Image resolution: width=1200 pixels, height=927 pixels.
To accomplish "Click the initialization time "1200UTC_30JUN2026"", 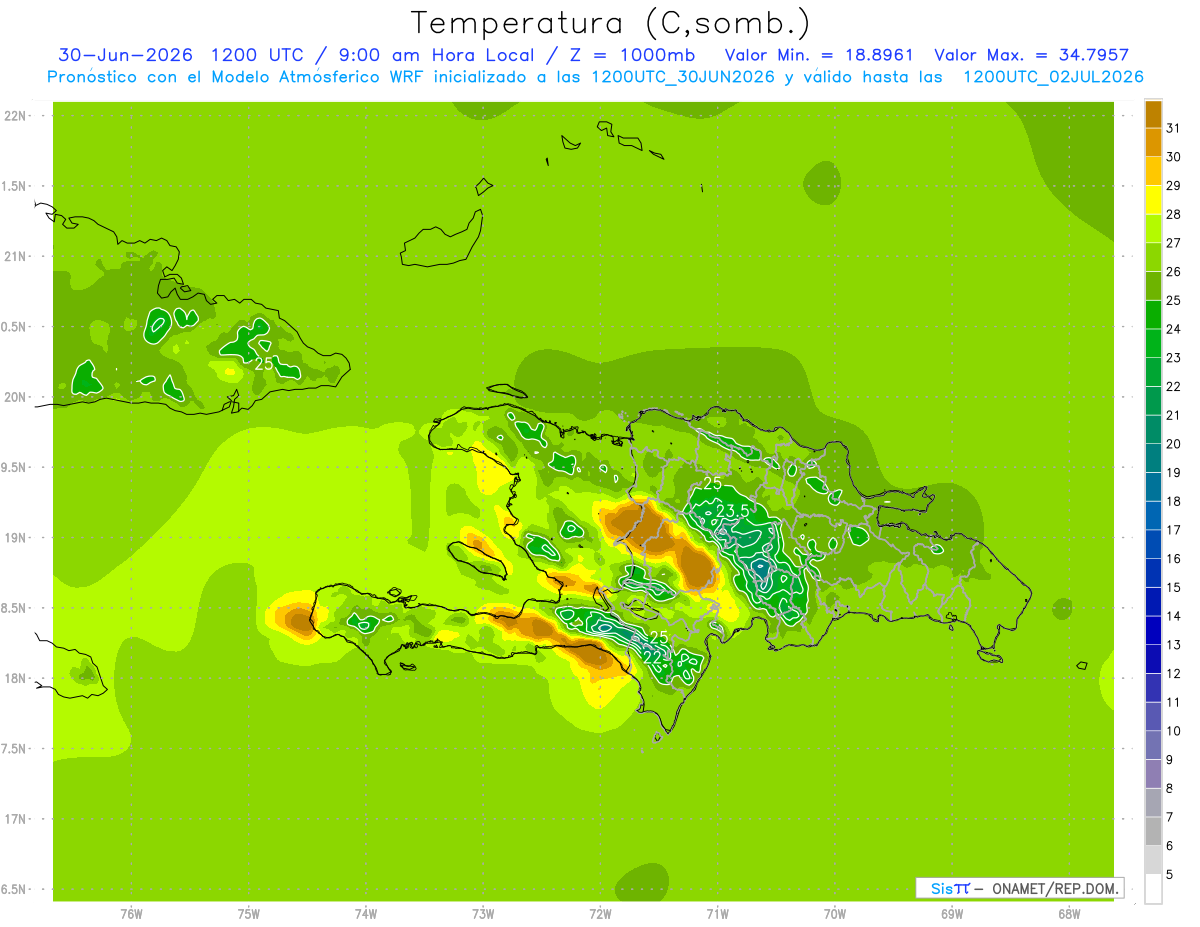I will coord(684,77).
